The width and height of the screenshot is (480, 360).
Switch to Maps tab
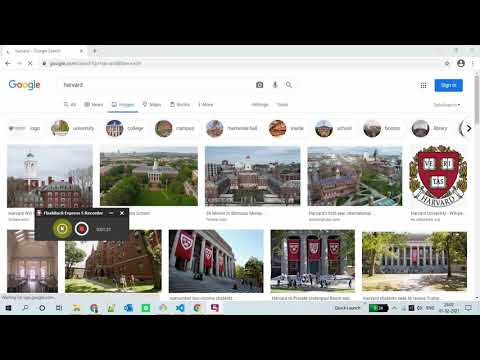click(152, 104)
